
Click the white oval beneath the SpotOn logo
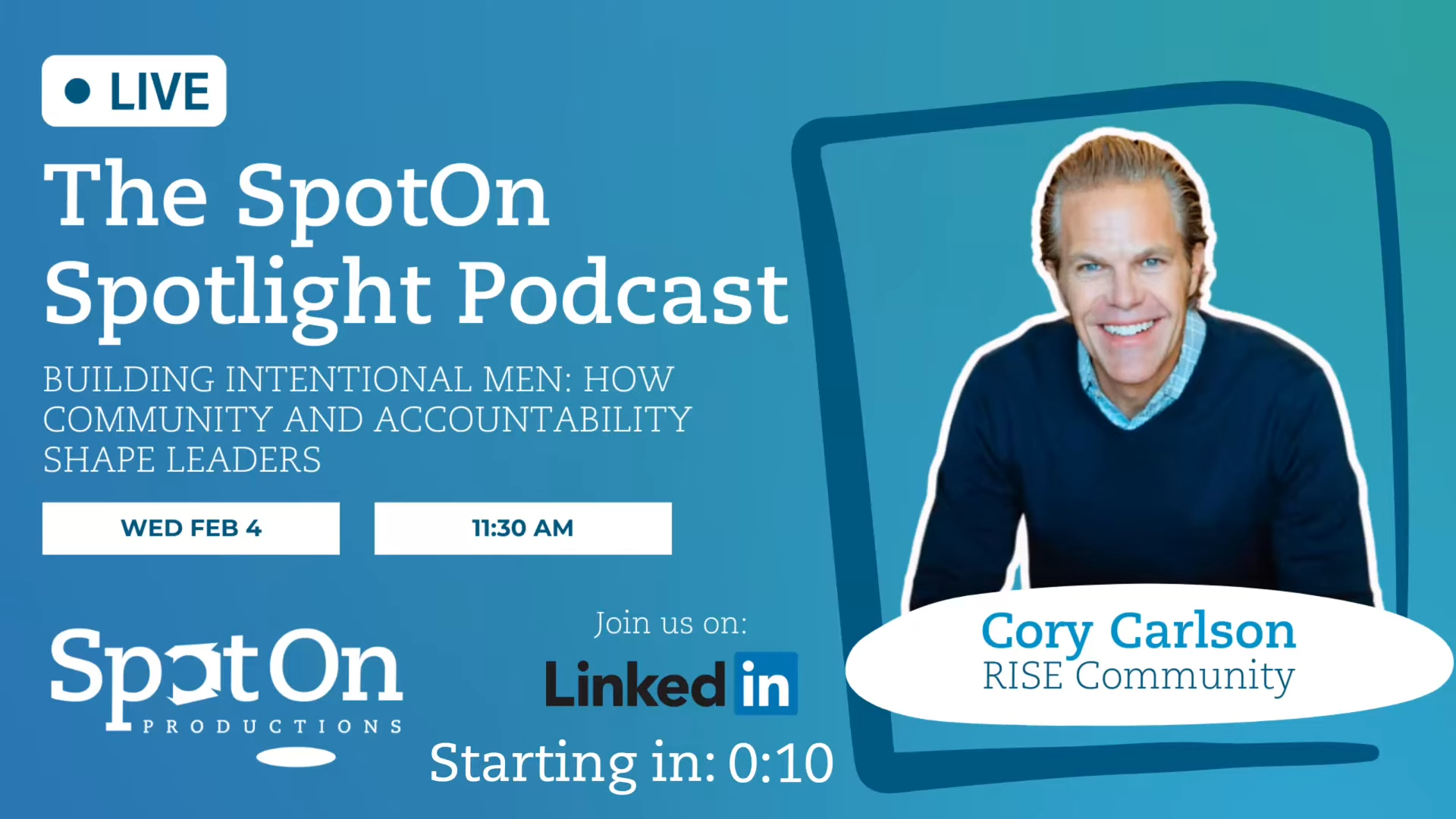[x=296, y=756]
